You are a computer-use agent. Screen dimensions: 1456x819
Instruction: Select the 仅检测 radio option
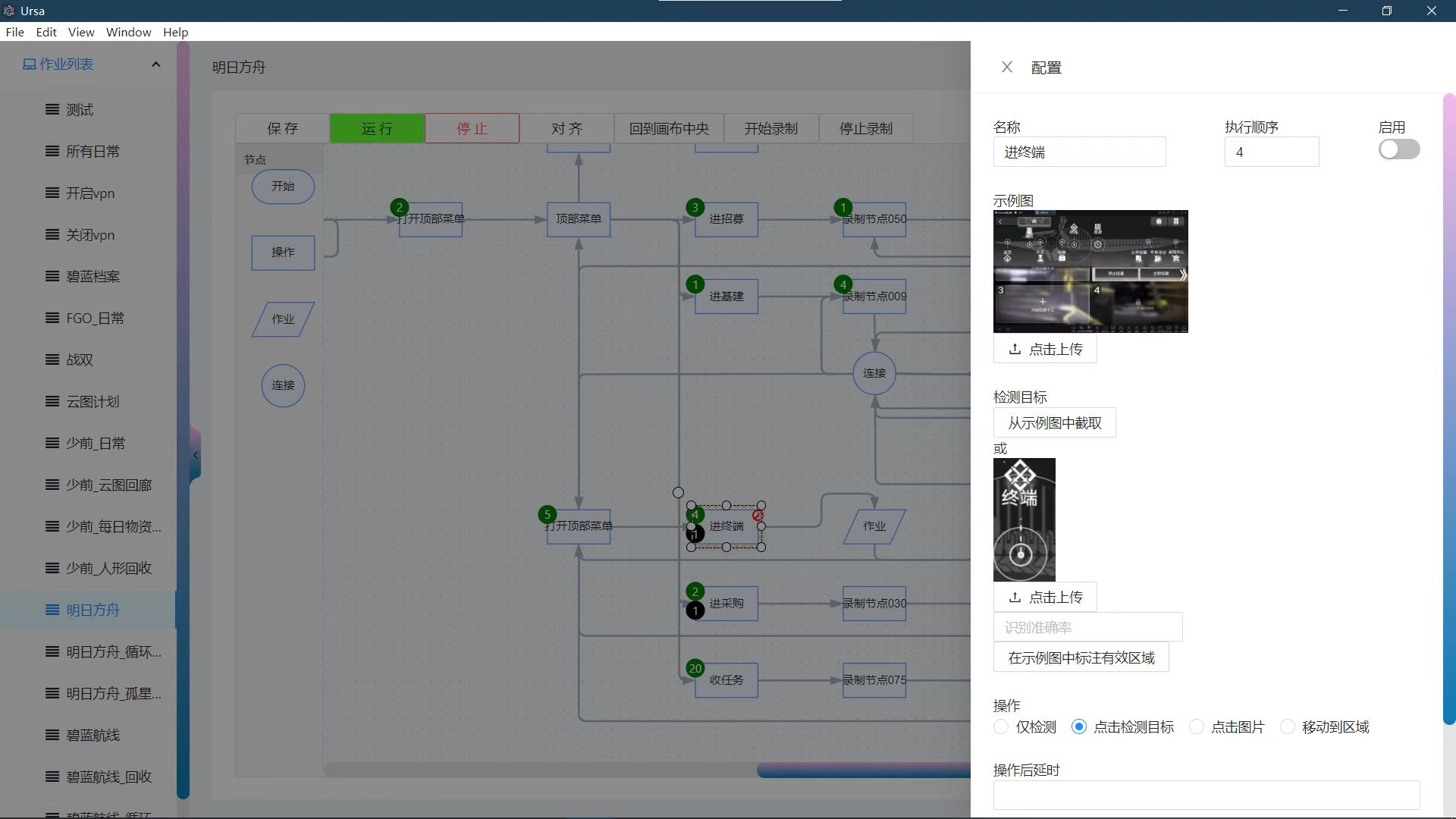coord(1001,727)
